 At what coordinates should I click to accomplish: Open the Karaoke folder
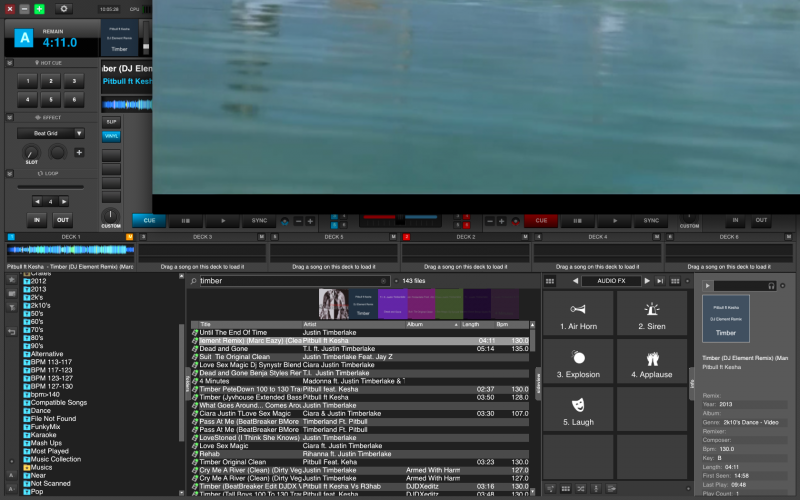click(x=43, y=435)
